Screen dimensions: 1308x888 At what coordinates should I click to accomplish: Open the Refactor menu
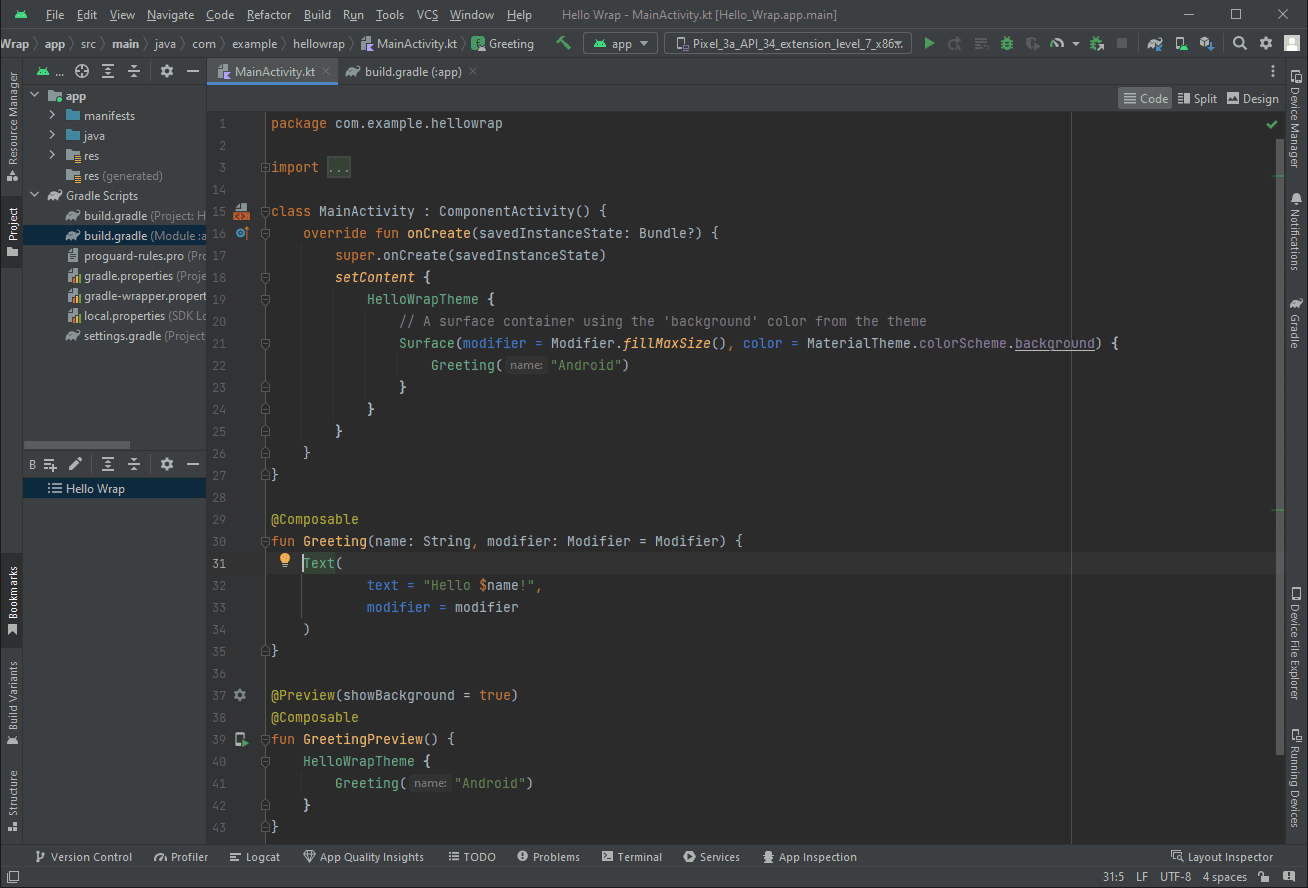click(x=268, y=15)
